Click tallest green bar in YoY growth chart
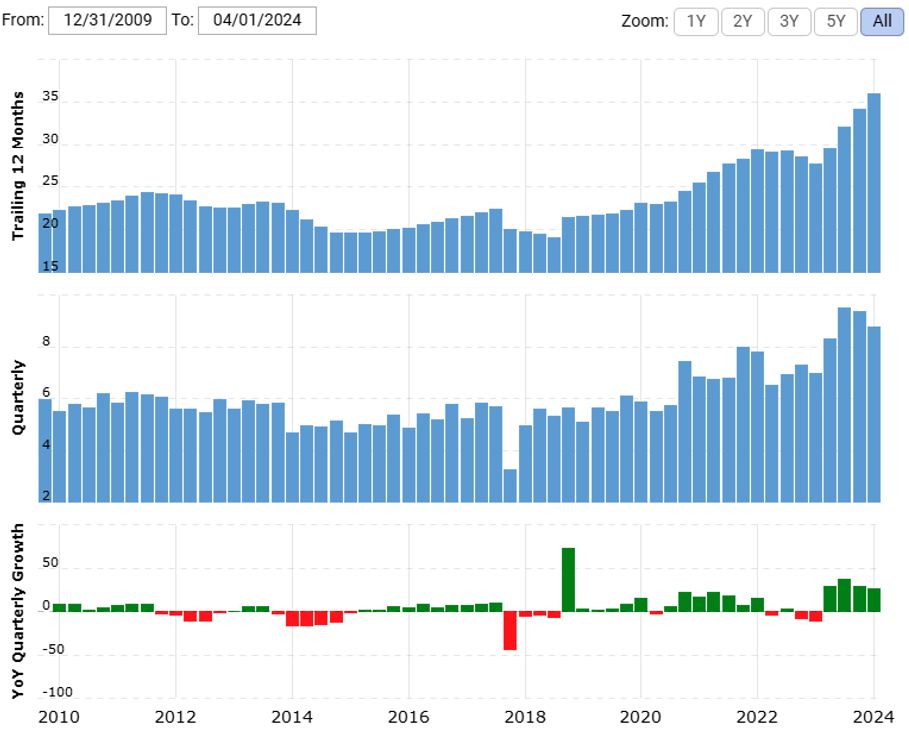The image size is (909, 732). [568, 580]
